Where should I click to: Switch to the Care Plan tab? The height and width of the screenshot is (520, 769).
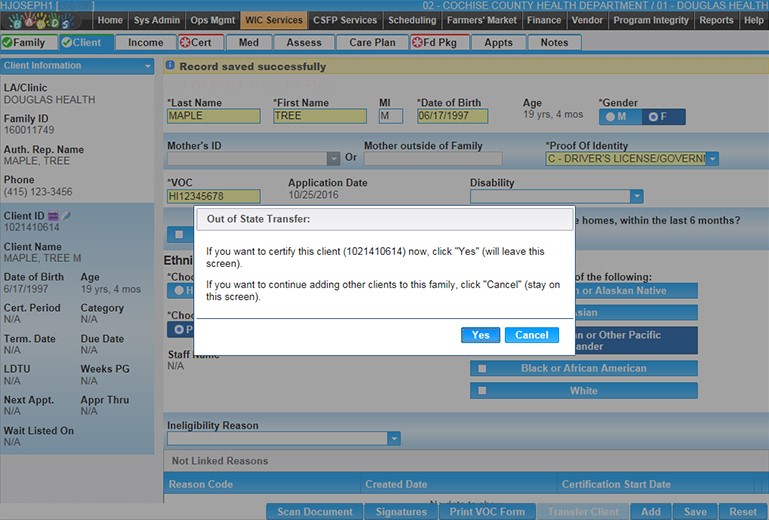click(372, 43)
